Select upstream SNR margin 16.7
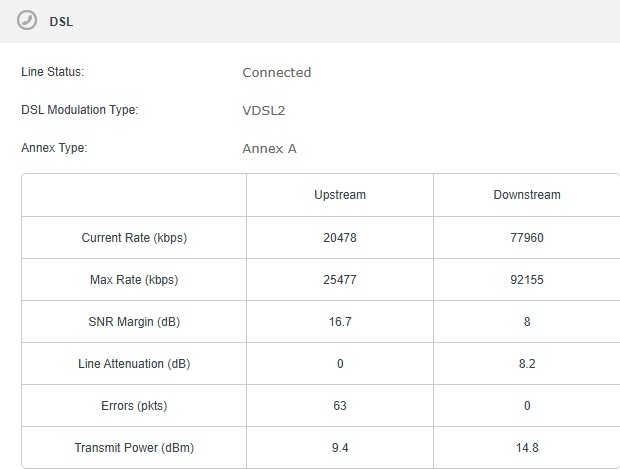620x470 pixels. coord(340,322)
